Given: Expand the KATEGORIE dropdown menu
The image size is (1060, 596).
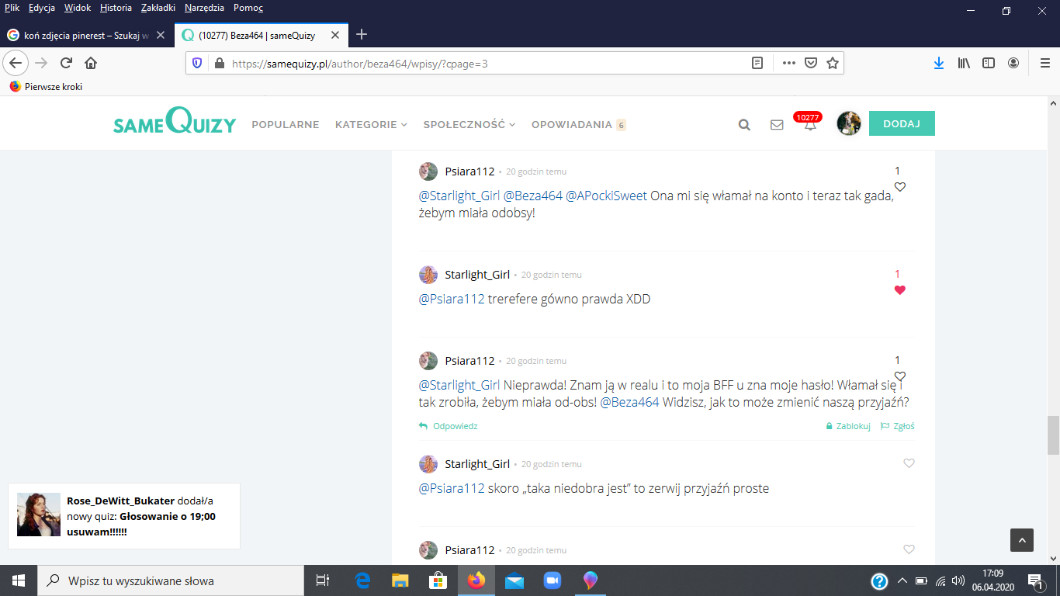Looking at the screenshot, I should coord(371,125).
